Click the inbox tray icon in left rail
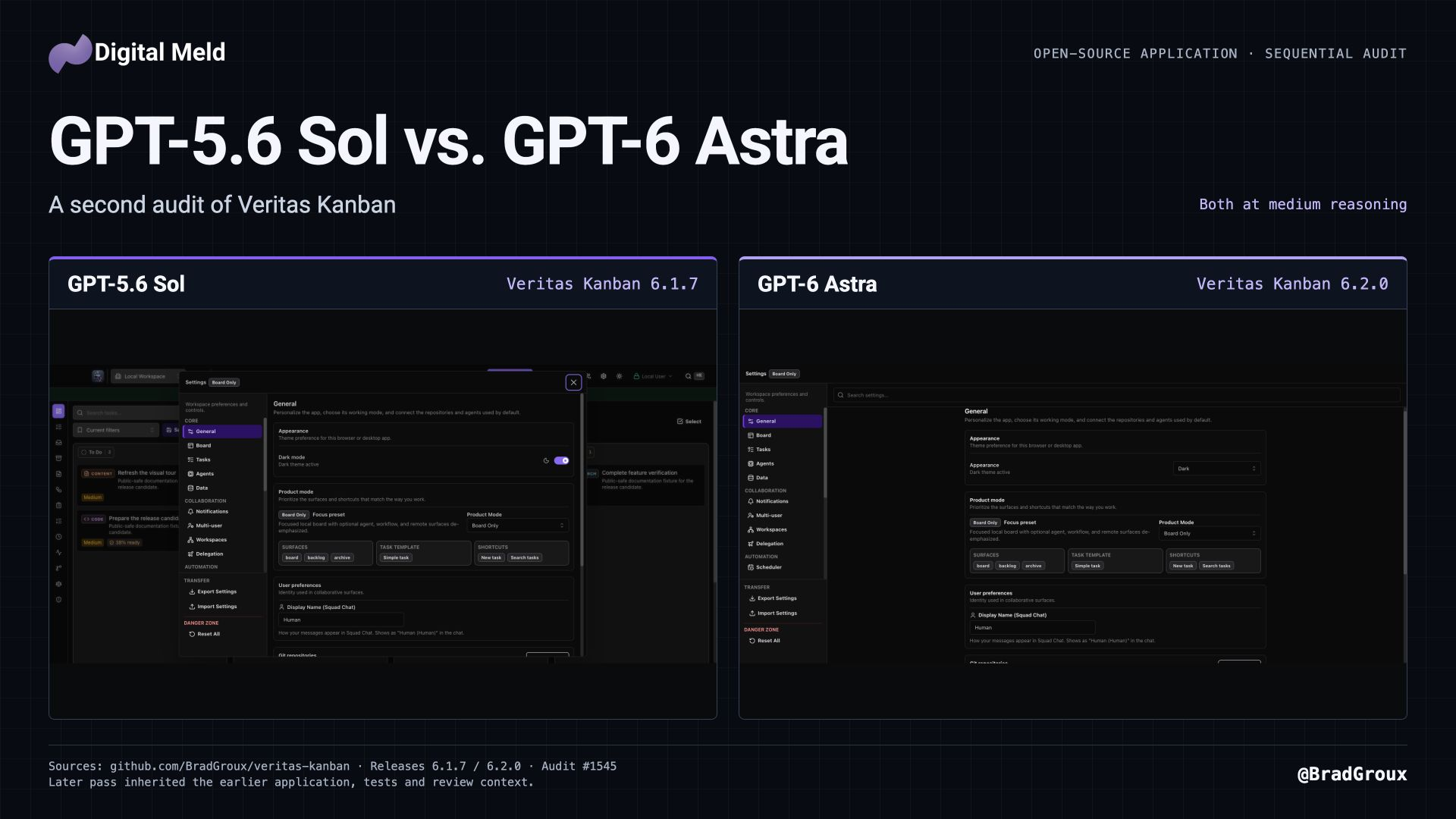 pyautogui.click(x=58, y=442)
